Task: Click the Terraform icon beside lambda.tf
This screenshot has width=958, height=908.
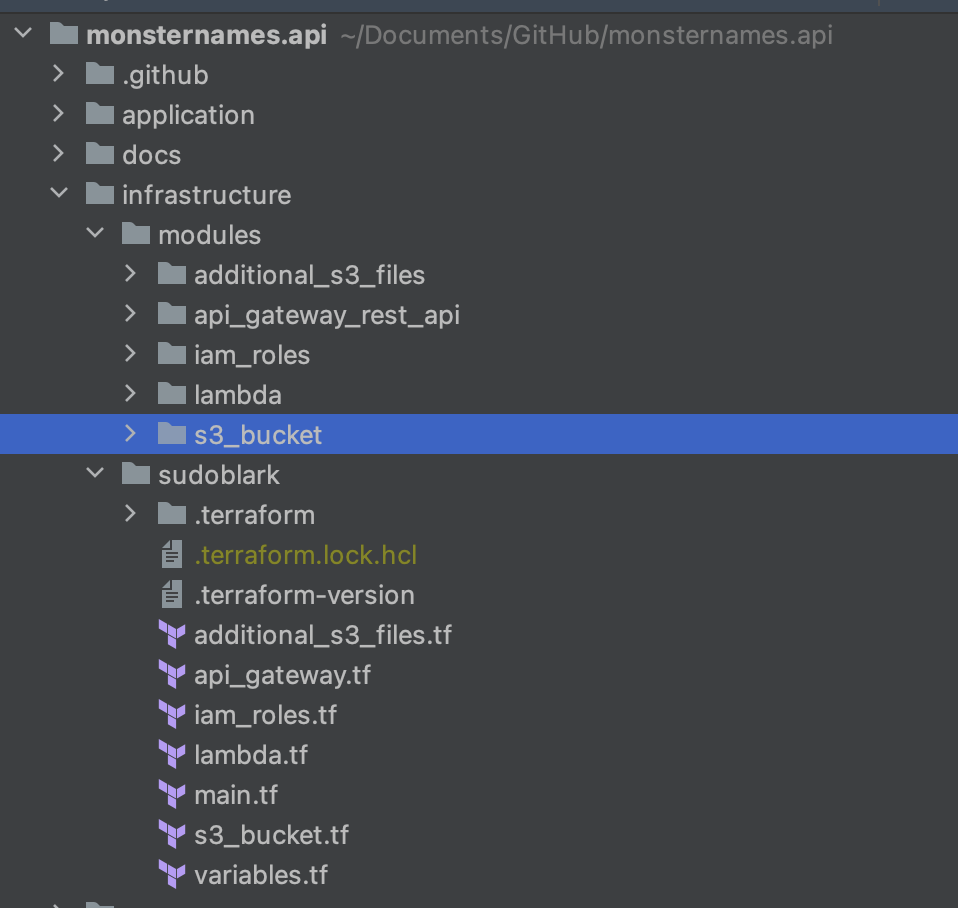Action: [x=172, y=754]
